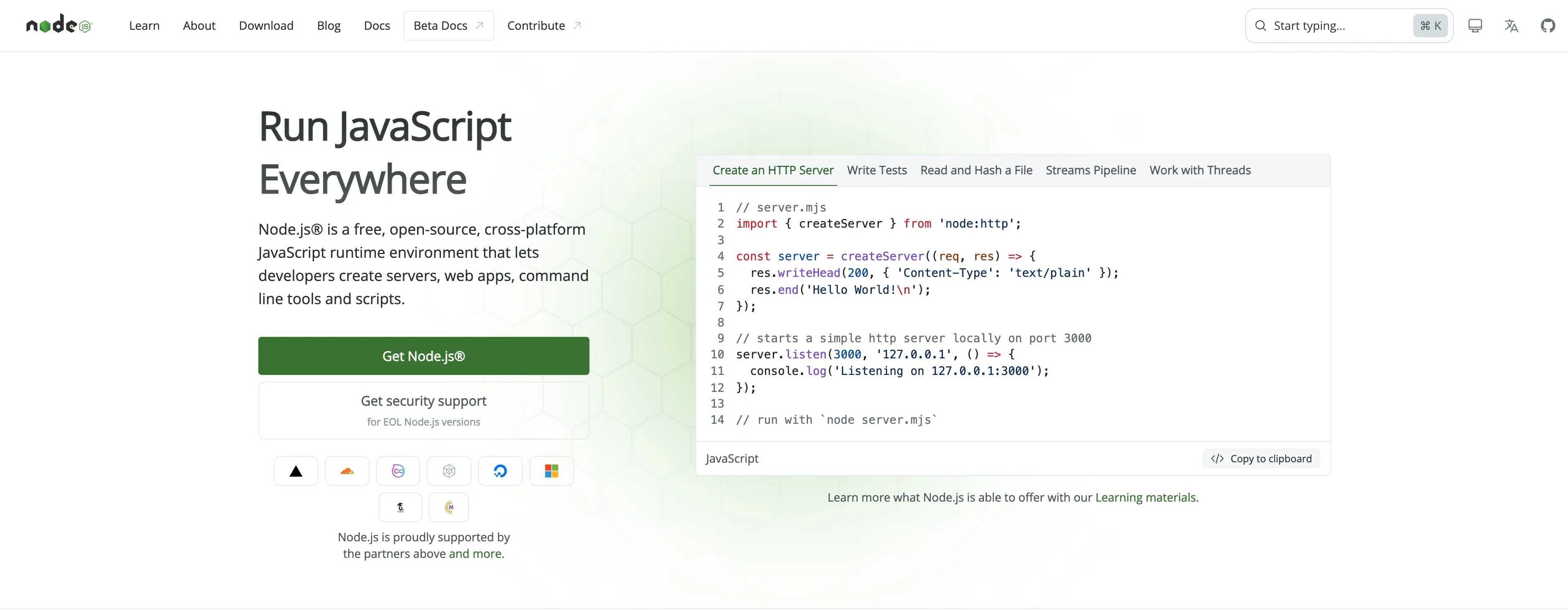The image size is (1568, 610).
Task: Click the search magnifier icon
Action: [x=1260, y=26]
